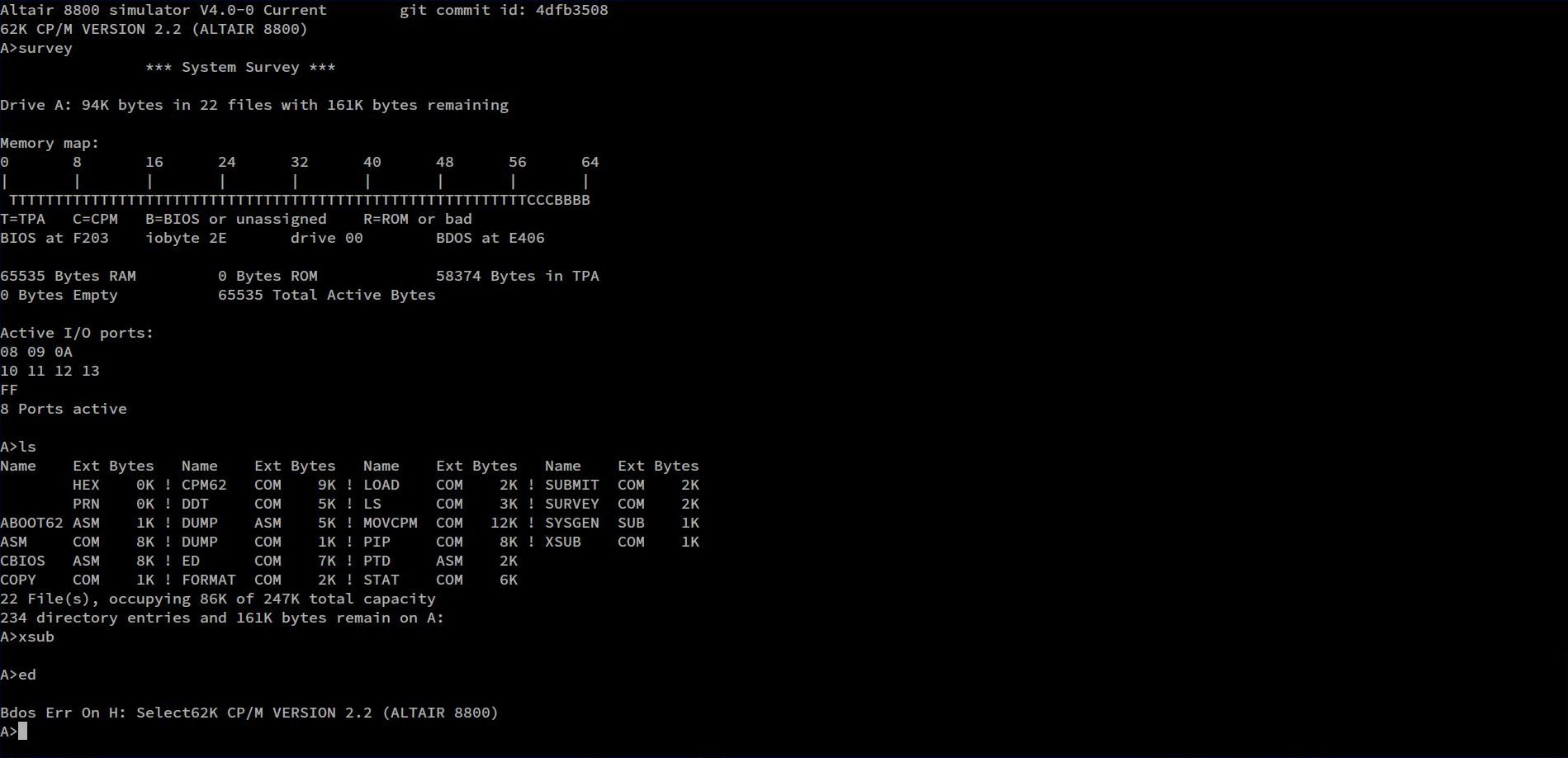1568x758 pixels.
Task: Click PTD file name
Action: [x=377, y=561]
